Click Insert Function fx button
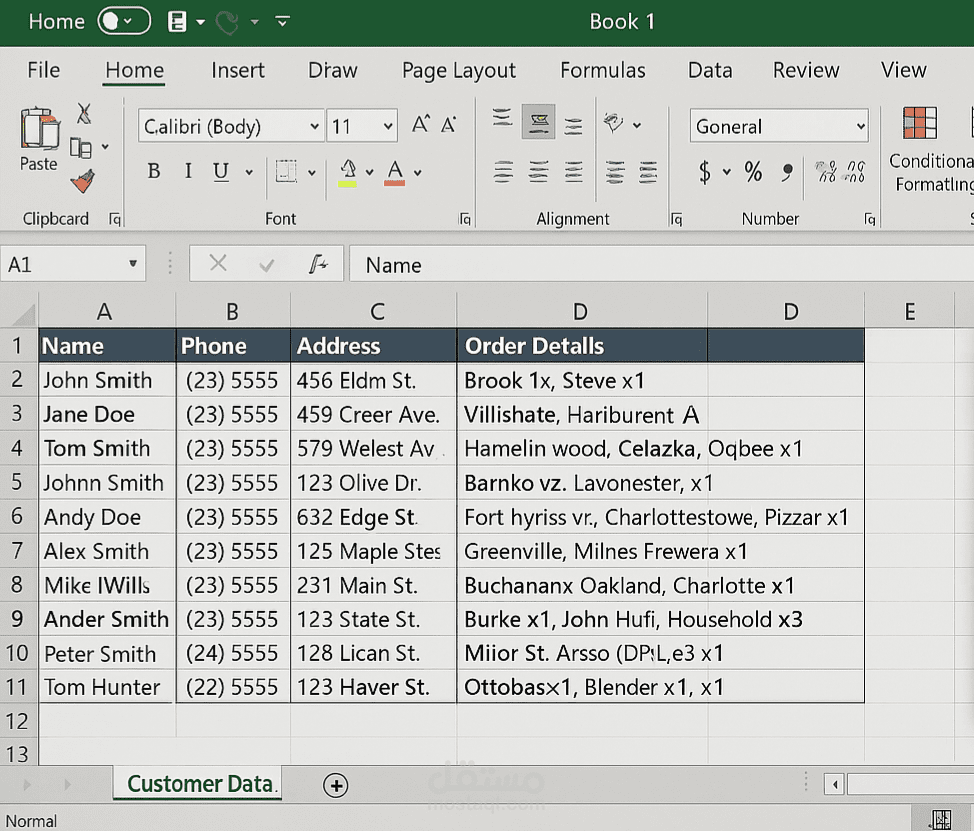This screenshot has height=831, width=974. click(x=318, y=264)
